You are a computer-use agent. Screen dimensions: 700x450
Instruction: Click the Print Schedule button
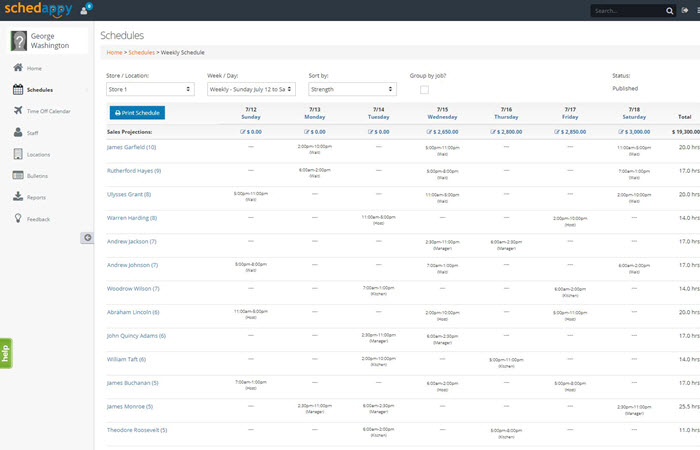coord(137,113)
